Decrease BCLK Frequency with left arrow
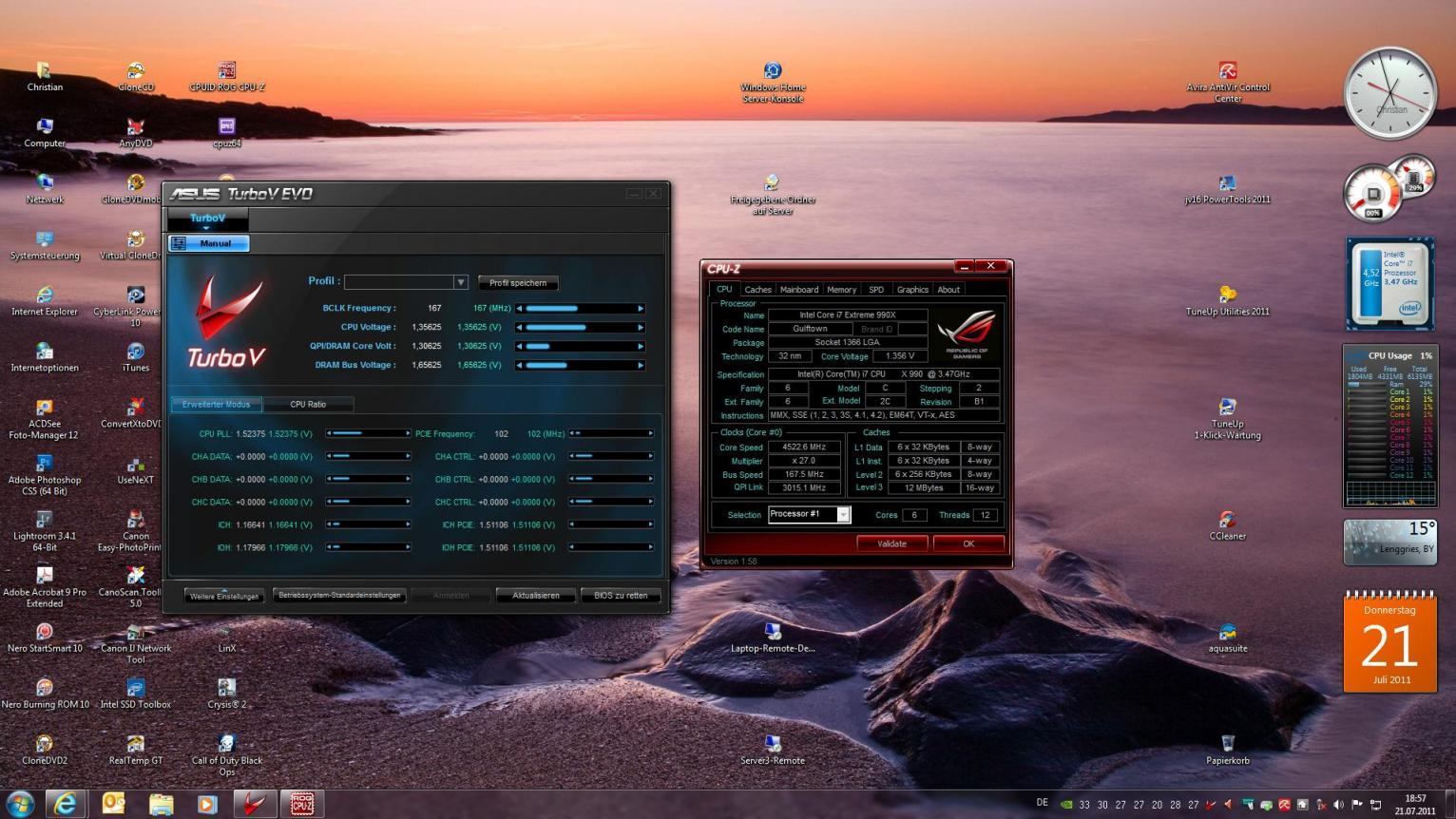This screenshot has height=819, width=1456. 520,309
